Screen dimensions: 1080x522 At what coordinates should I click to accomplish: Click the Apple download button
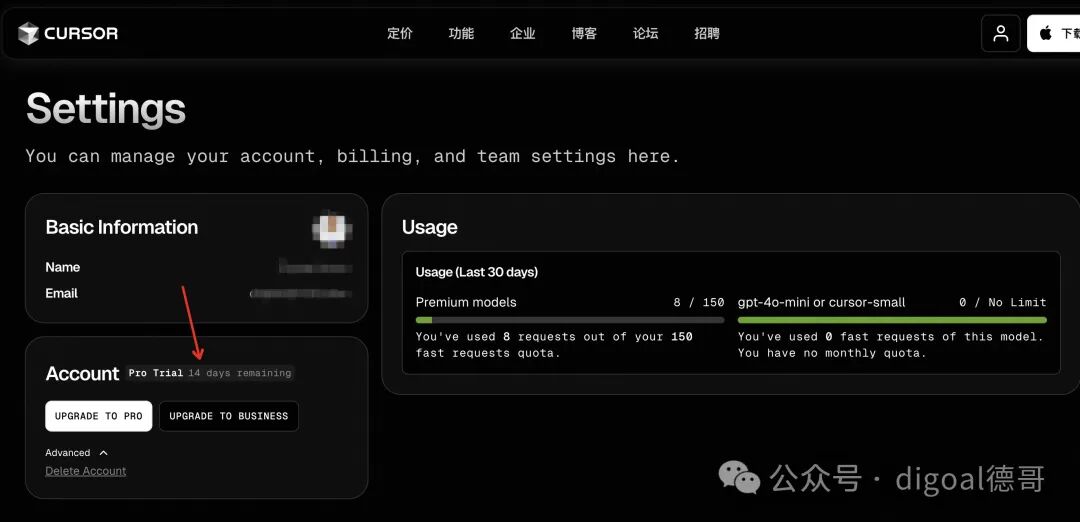click(x=1054, y=33)
